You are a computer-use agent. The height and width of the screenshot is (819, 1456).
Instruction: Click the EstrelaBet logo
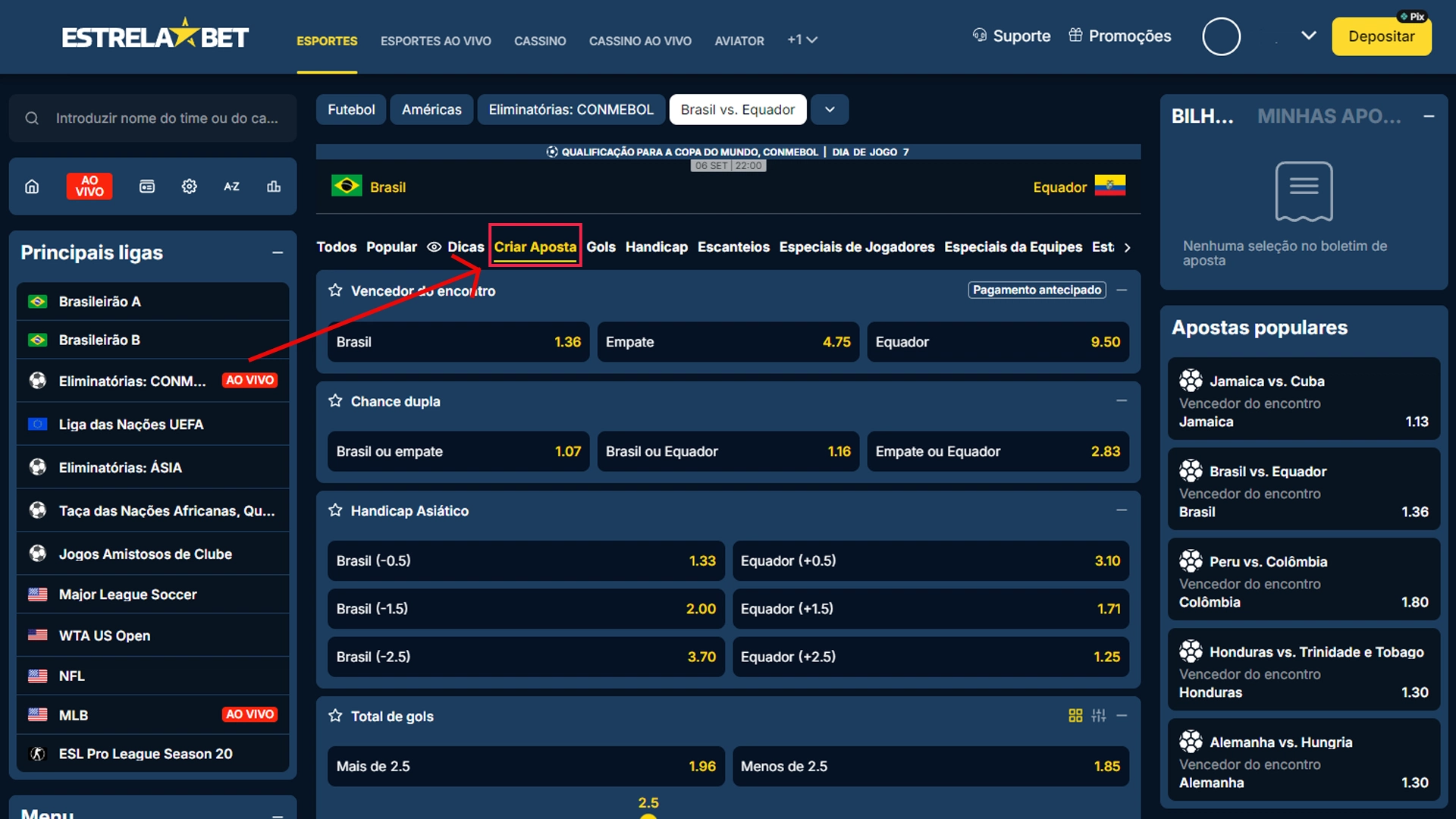pyautogui.click(x=155, y=36)
